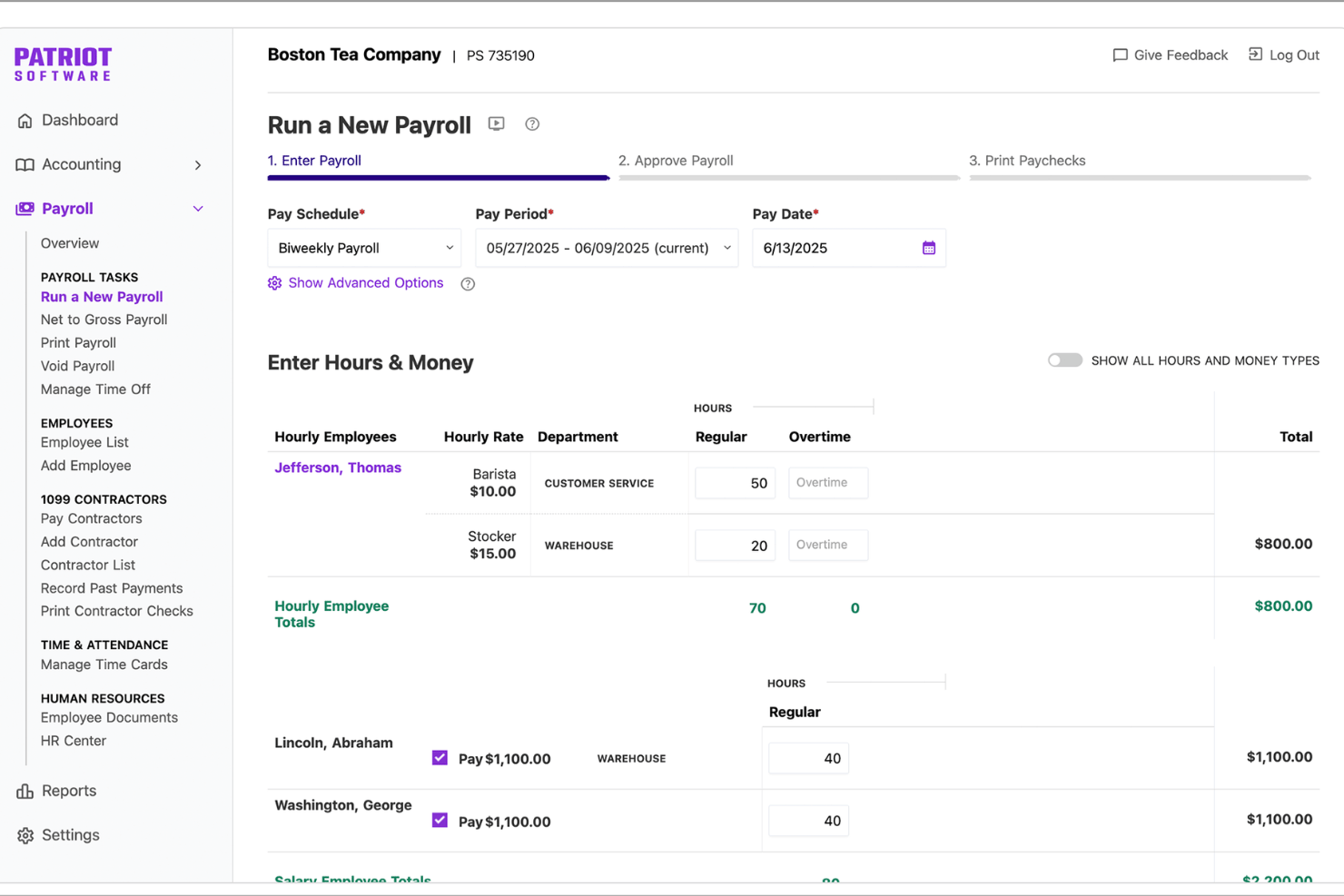Click Hourly Employee Totals $800.00 amount
The image size is (1344, 896).
tap(1283, 606)
